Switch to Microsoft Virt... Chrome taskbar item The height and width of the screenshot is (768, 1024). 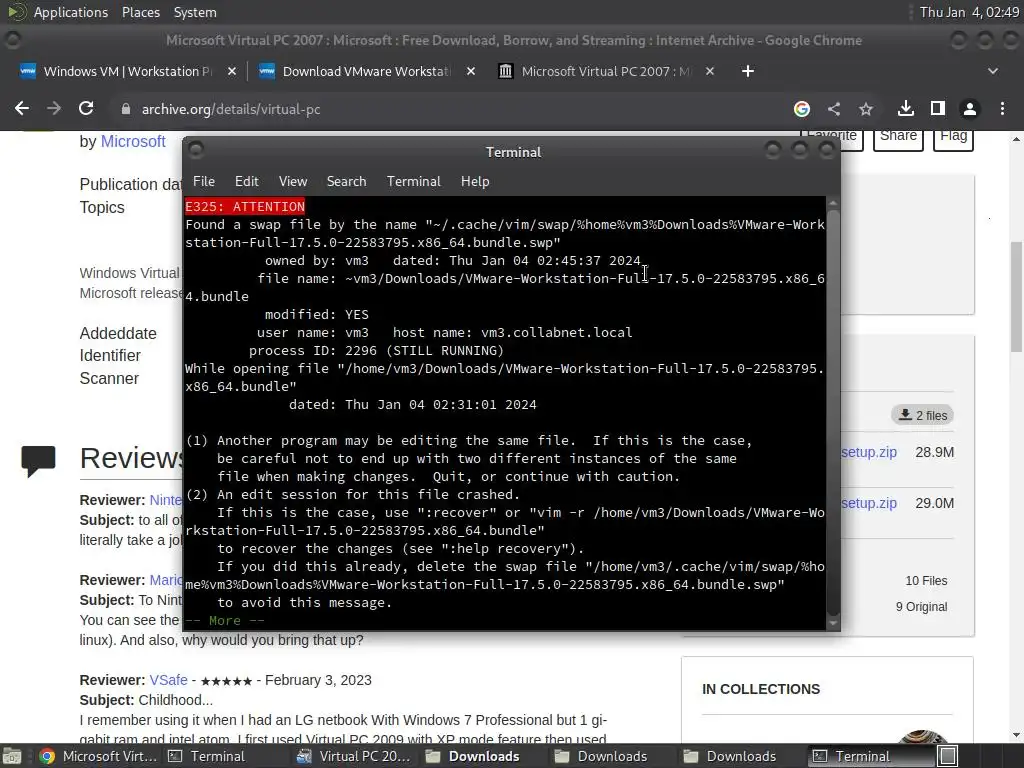point(98,756)
